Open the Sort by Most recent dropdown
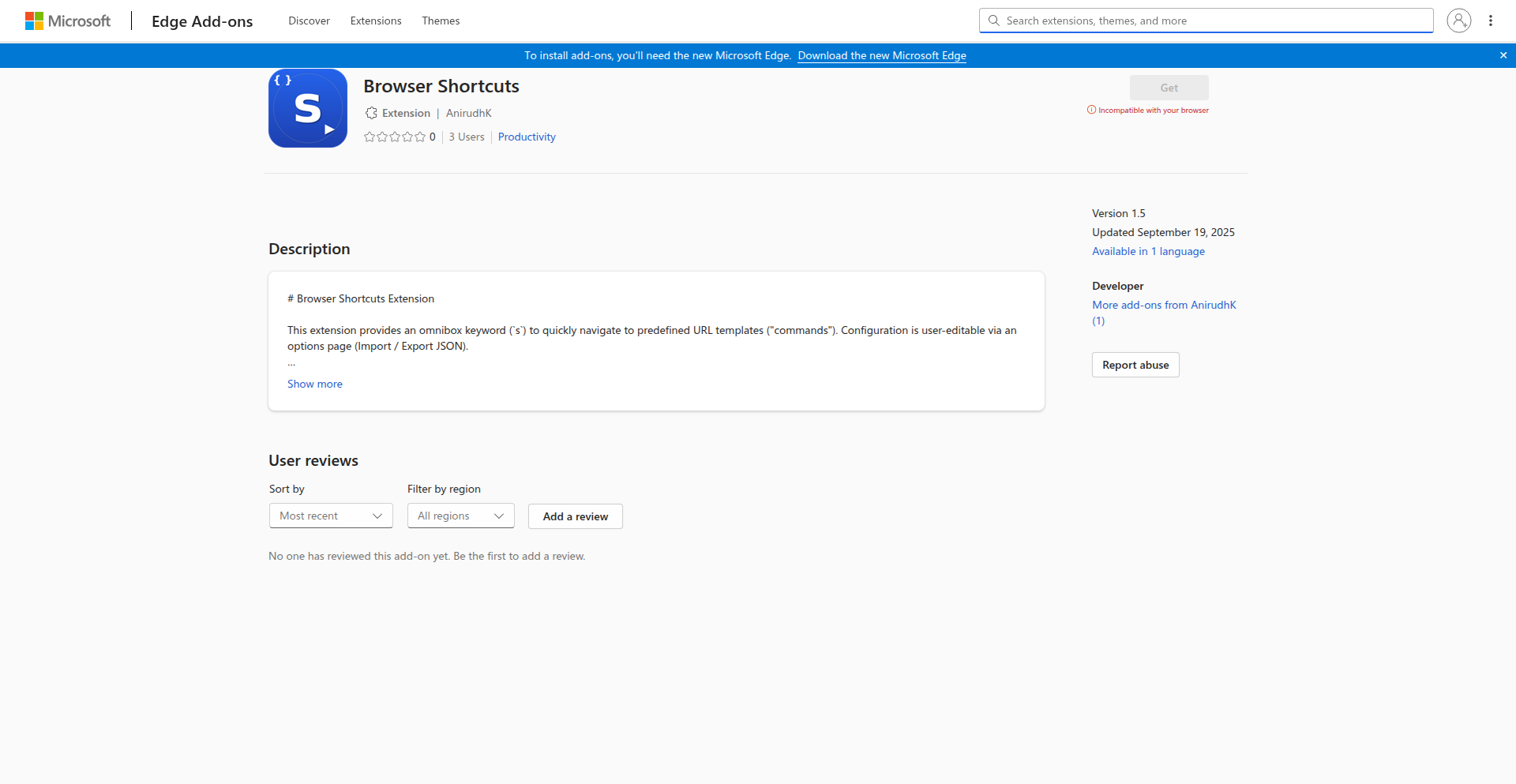Viewport: 1516px width, 784px height. [x=331, y=516]
